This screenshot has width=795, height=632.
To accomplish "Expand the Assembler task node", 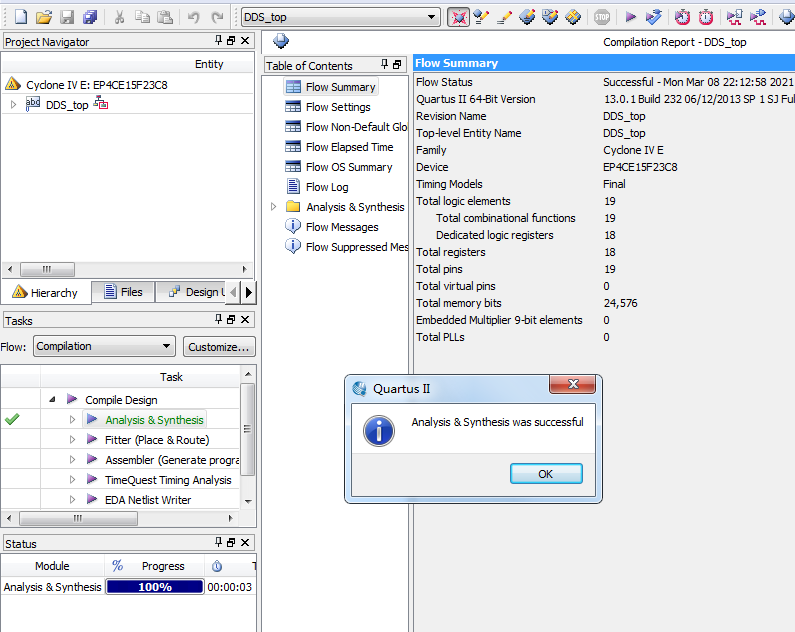I will pos(73,460).
